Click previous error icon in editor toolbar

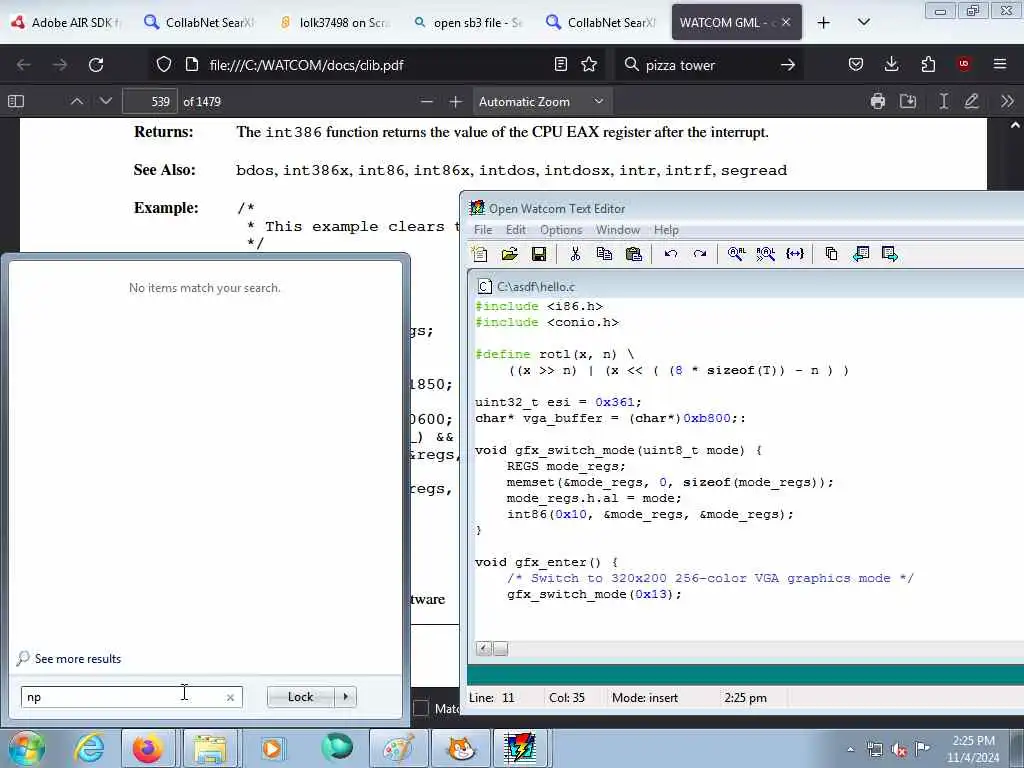[861, 254]
